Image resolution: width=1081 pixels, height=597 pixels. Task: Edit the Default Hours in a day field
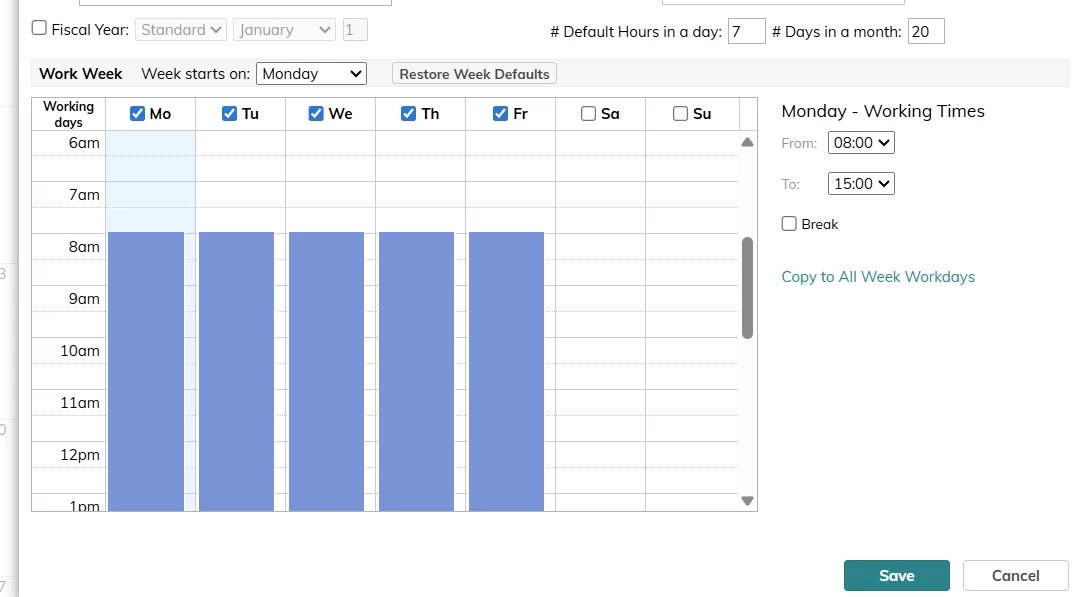[747, 31]
